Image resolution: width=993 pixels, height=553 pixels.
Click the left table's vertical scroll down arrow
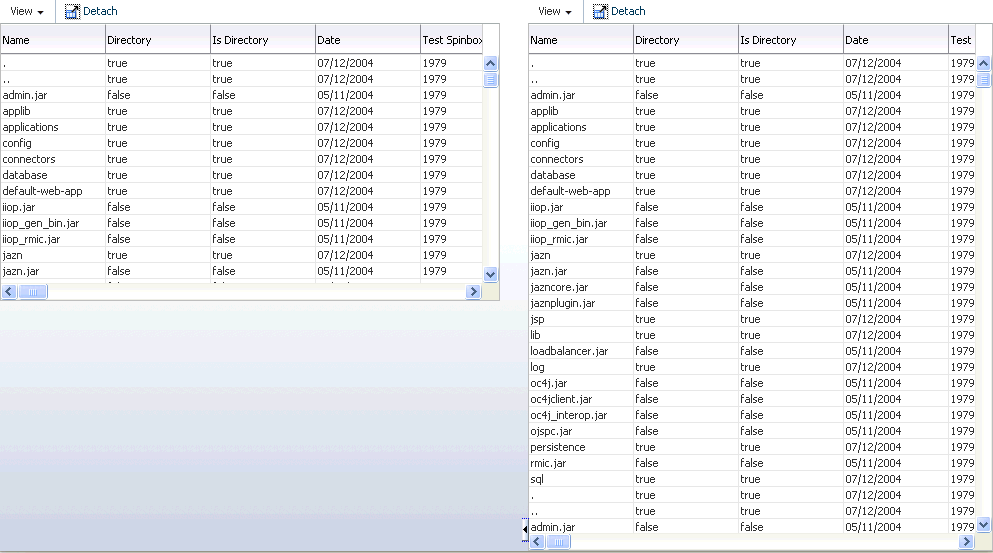490,274
